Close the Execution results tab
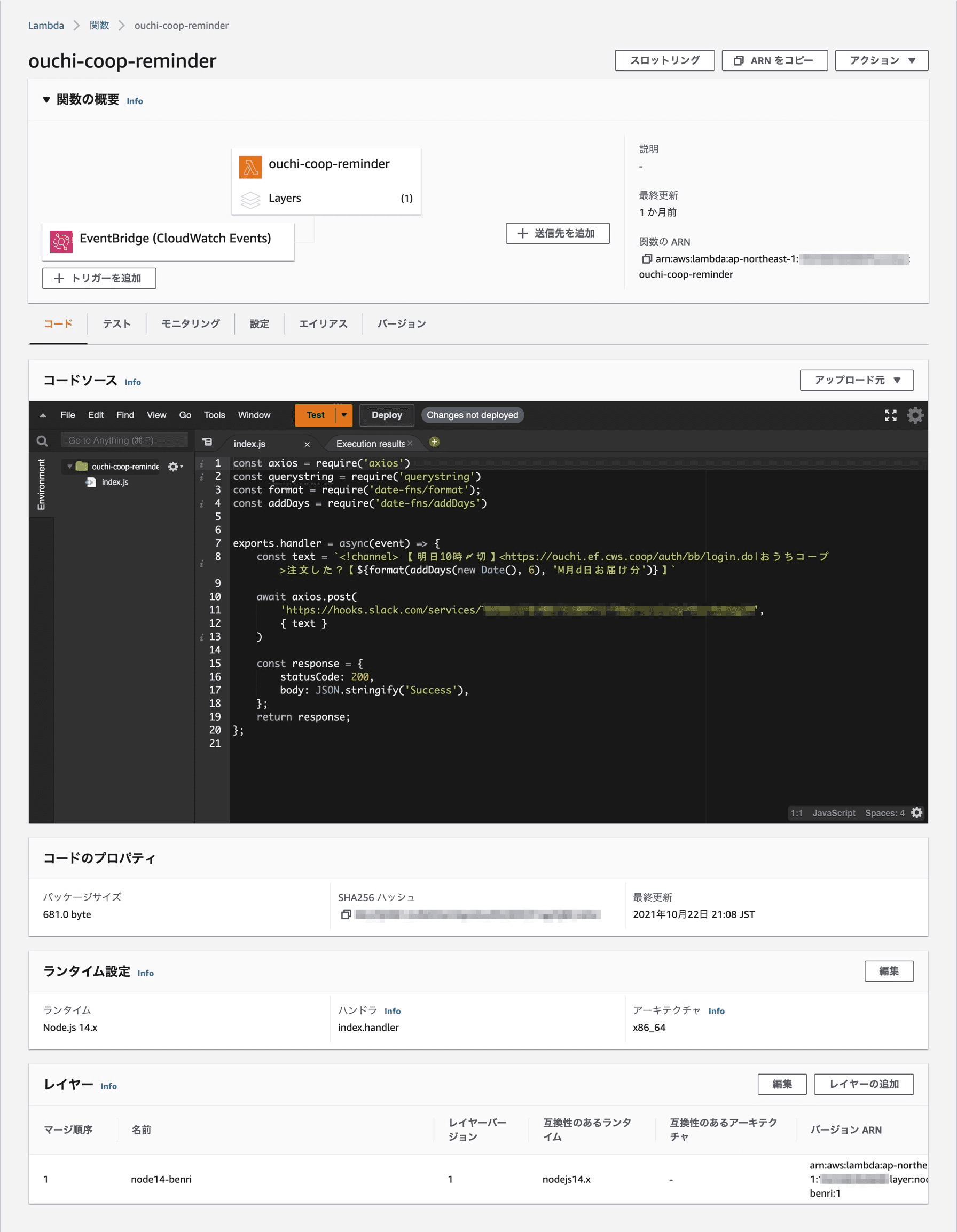 pyautogui.click(x=410, y=444)
